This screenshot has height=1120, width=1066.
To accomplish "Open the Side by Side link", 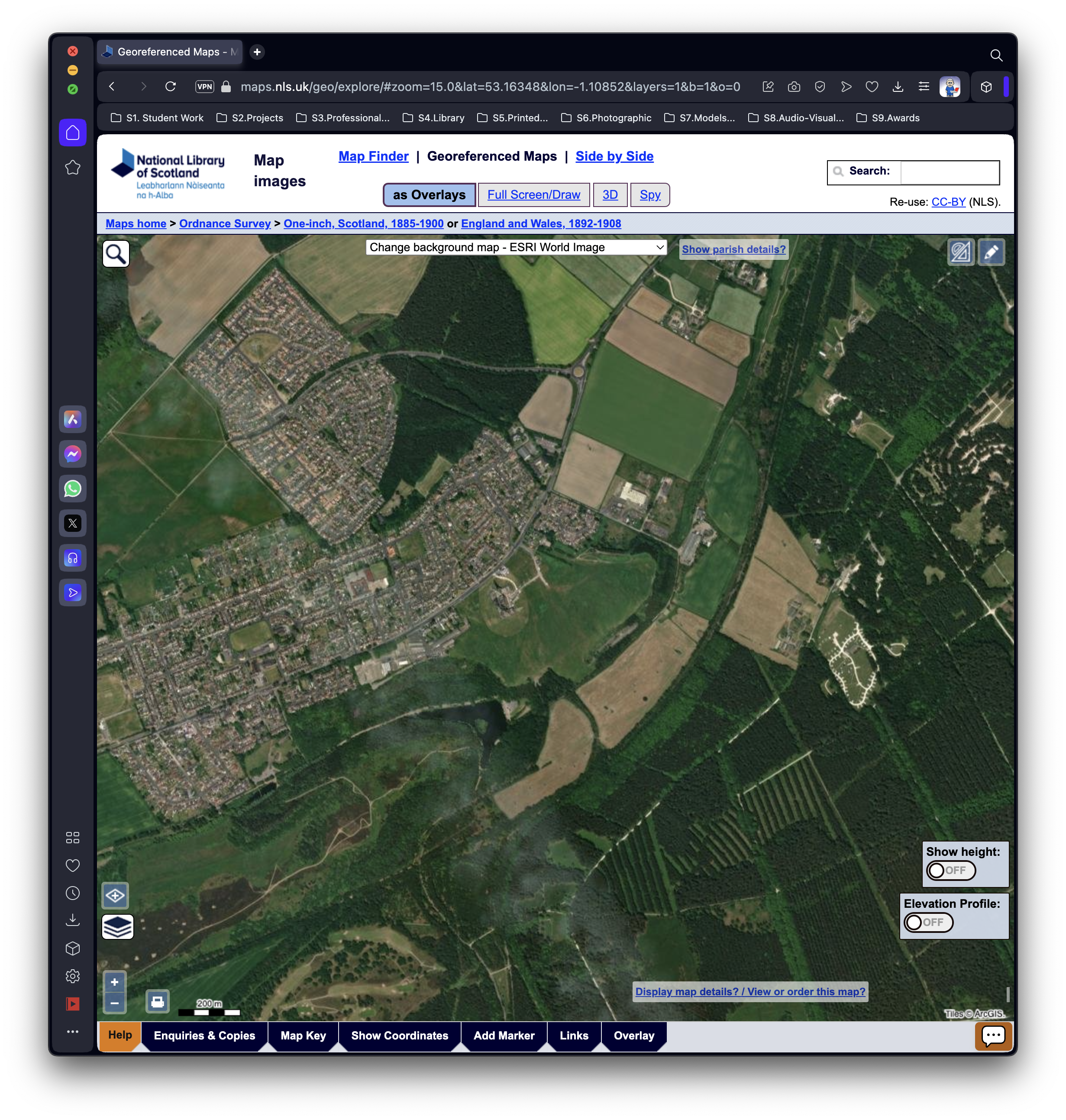I will pyautogui.click(x=614, y=156).
